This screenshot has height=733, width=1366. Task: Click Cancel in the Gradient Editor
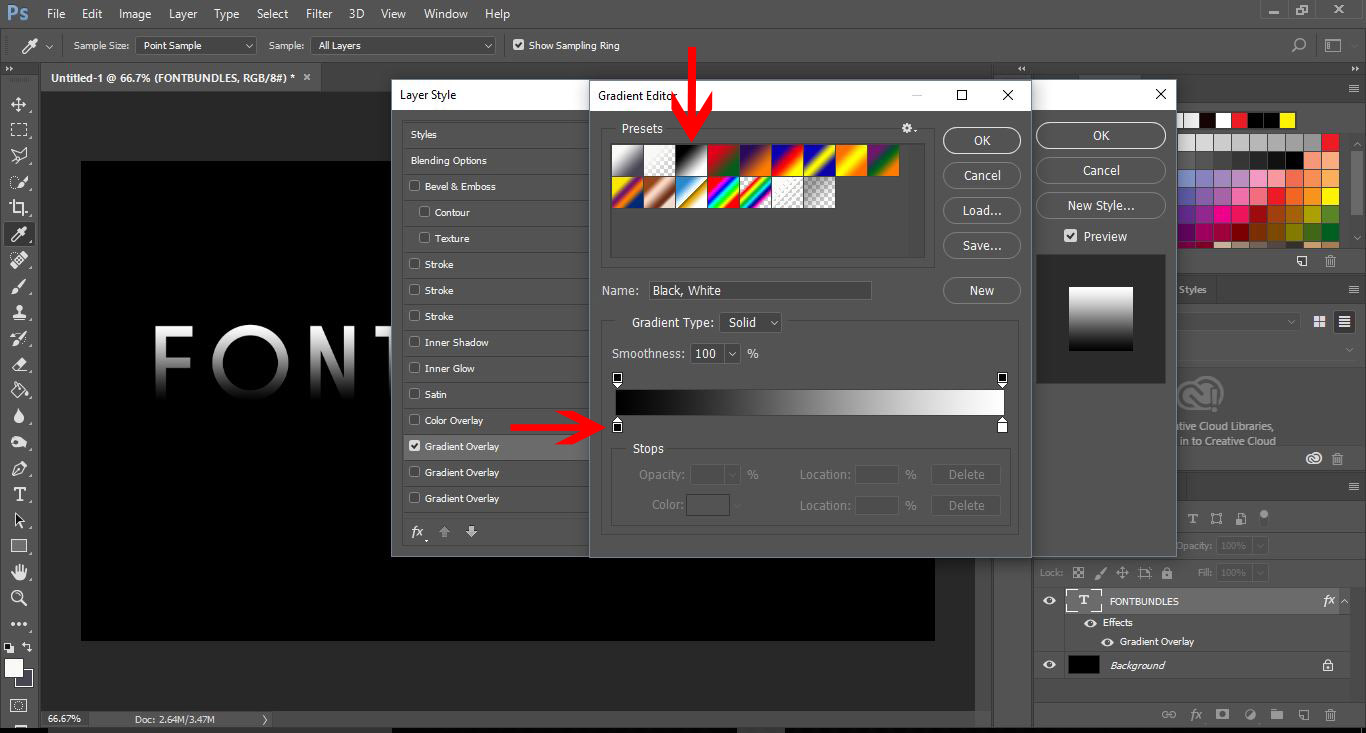[982, 175]
